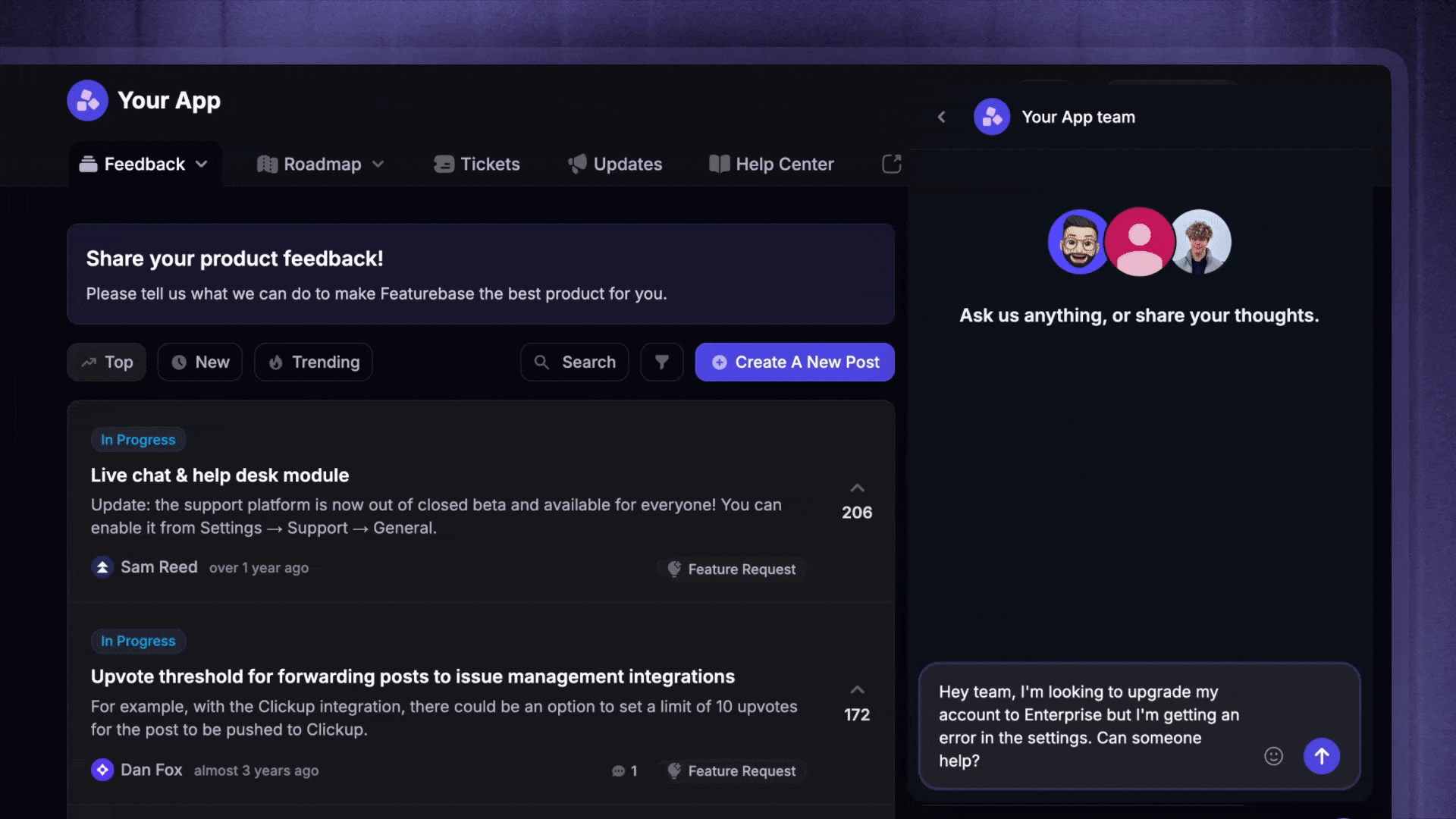This screenshot has height=819, width=1456.
Task: Expand the Roadmap dropdown chevron
Action: coord(378,164)
